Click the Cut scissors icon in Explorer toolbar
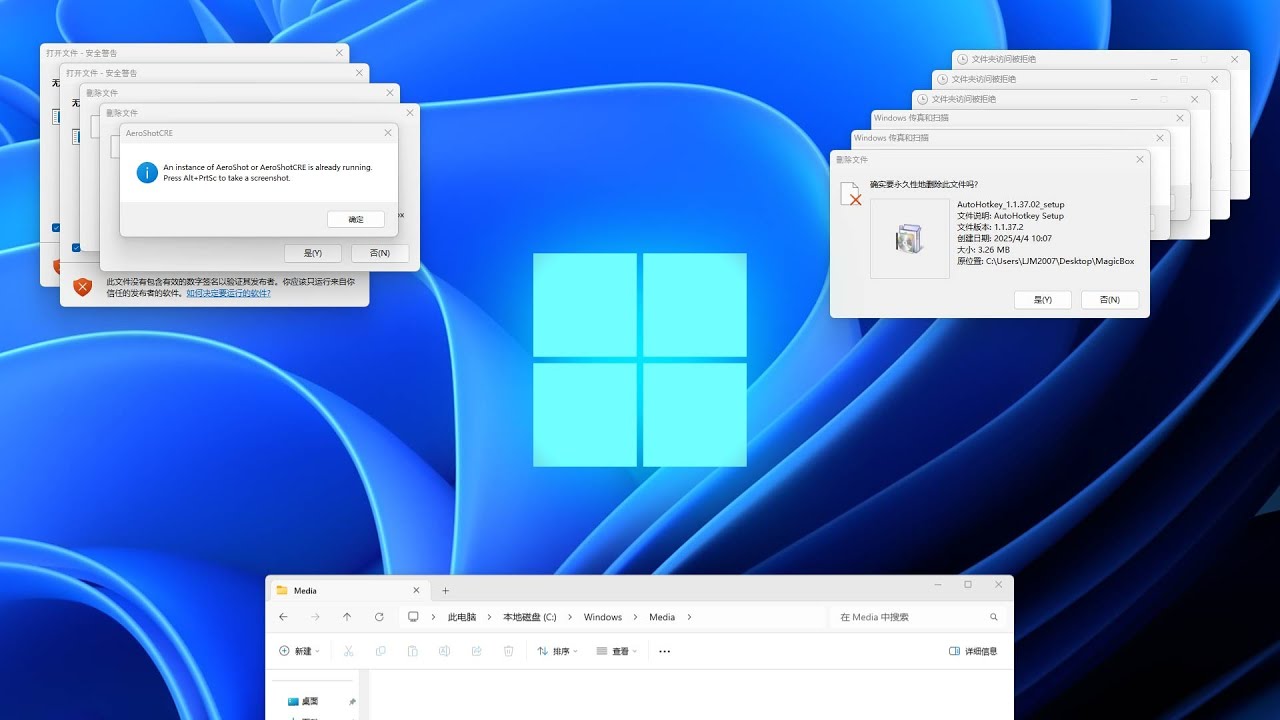1280x720 pixels. tap(349, 651)
